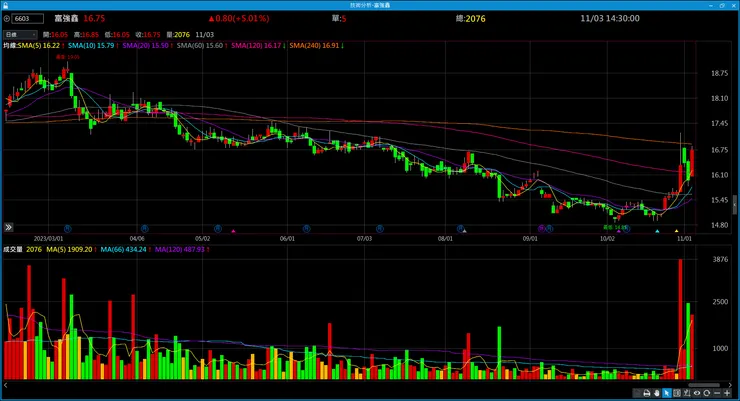
Task: Open the 日線 period dropdown
Action: pos(20,34)
